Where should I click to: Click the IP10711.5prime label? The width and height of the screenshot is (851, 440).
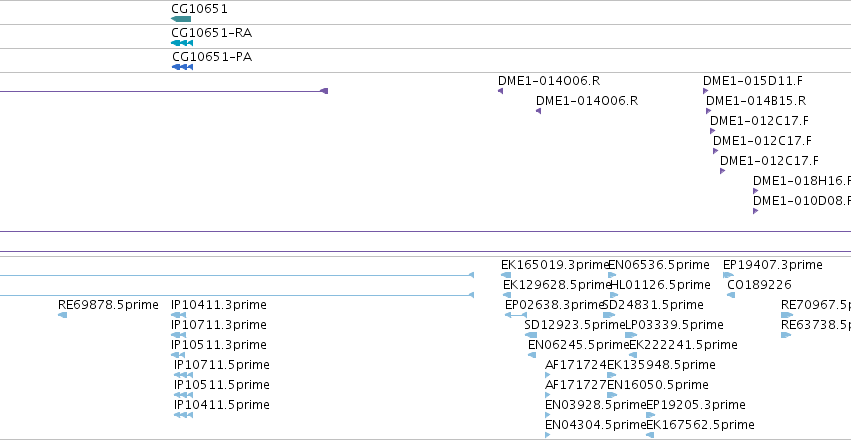tap(221, 365)
